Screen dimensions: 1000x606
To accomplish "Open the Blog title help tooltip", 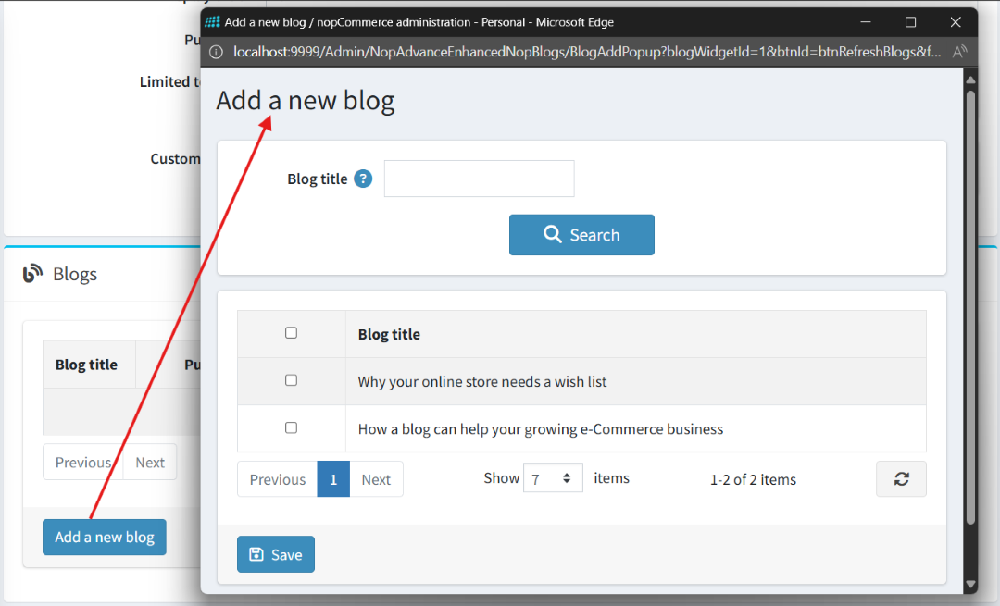I will [363, 178].
